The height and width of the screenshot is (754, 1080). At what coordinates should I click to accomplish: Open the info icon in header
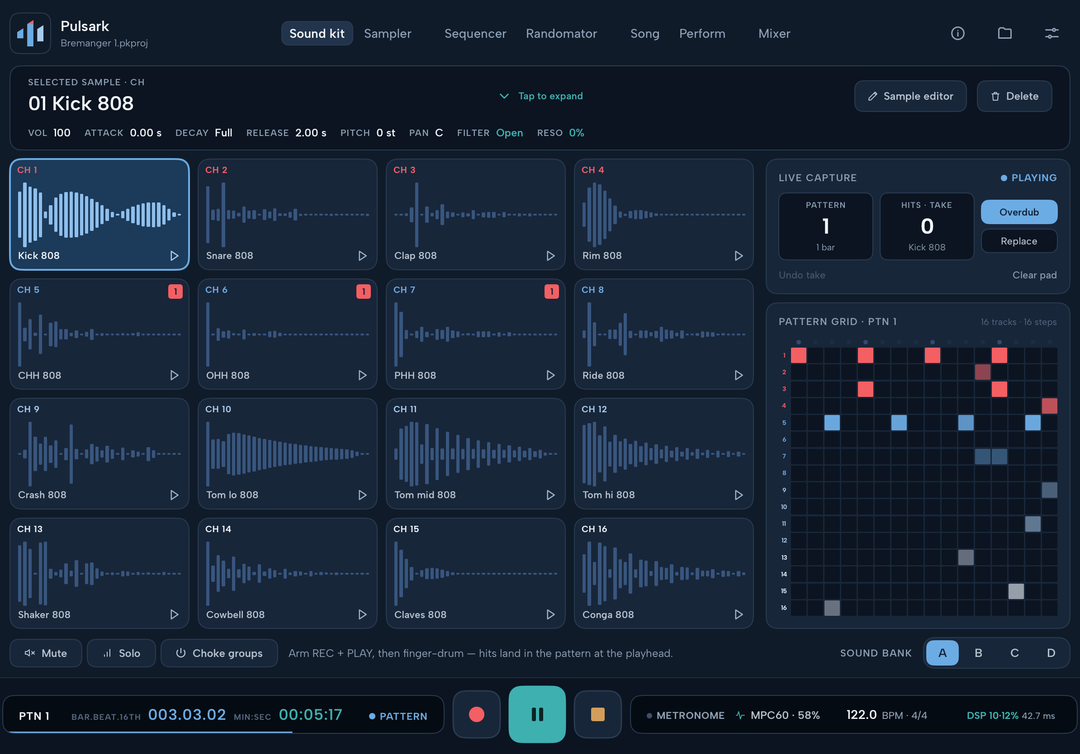[957, 33]
